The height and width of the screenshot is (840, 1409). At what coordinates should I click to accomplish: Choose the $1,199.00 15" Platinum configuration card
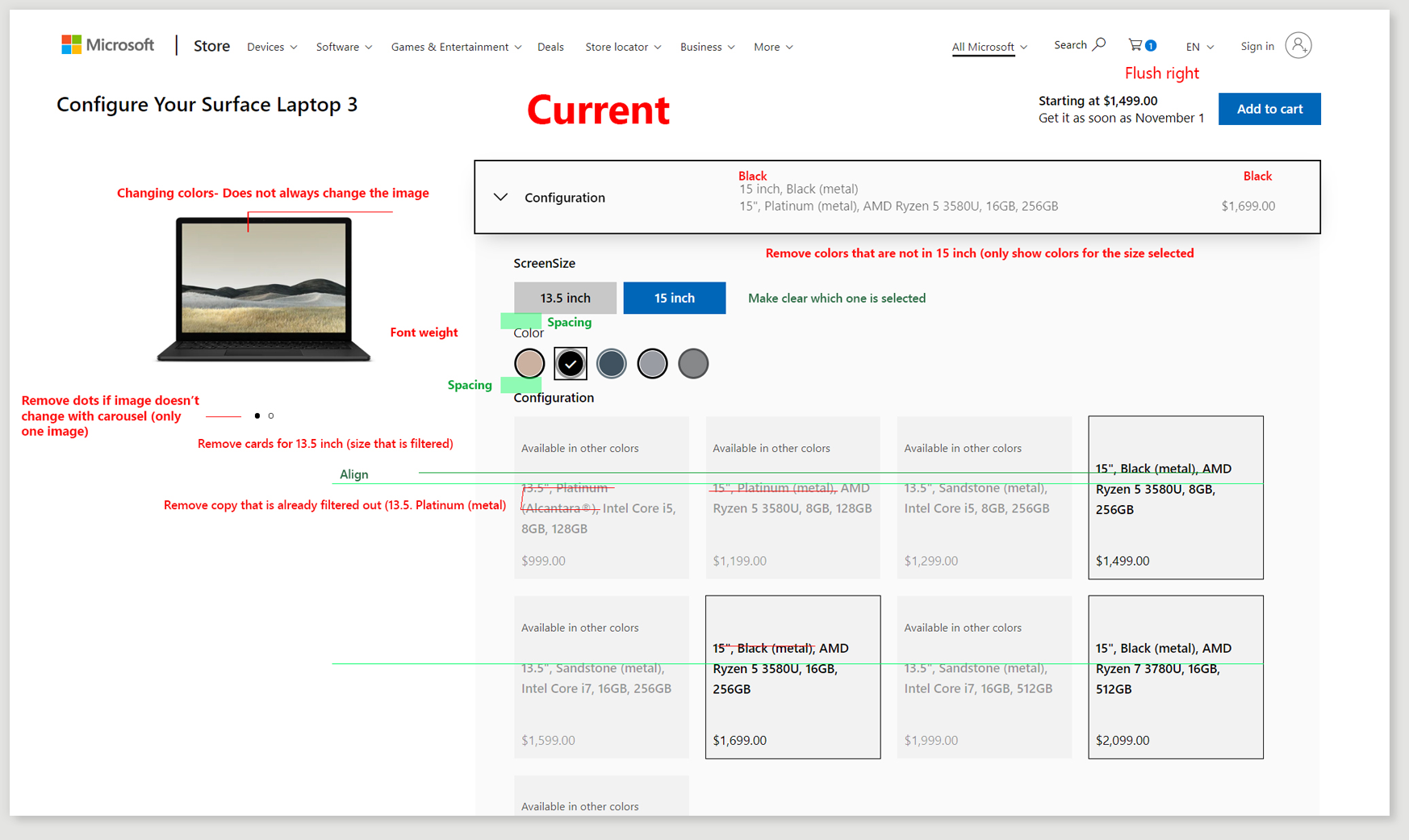tap(792, 497)
